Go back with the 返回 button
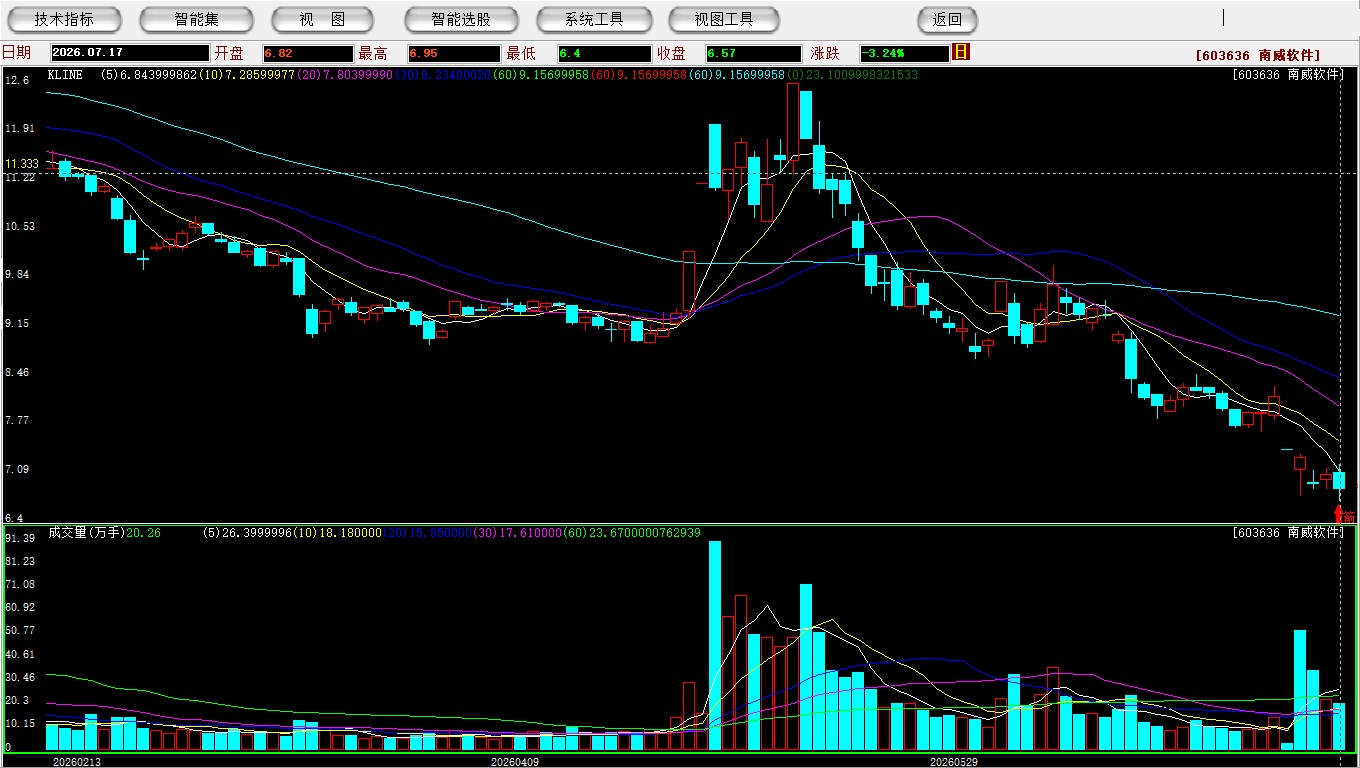 [x=947, y=19]
